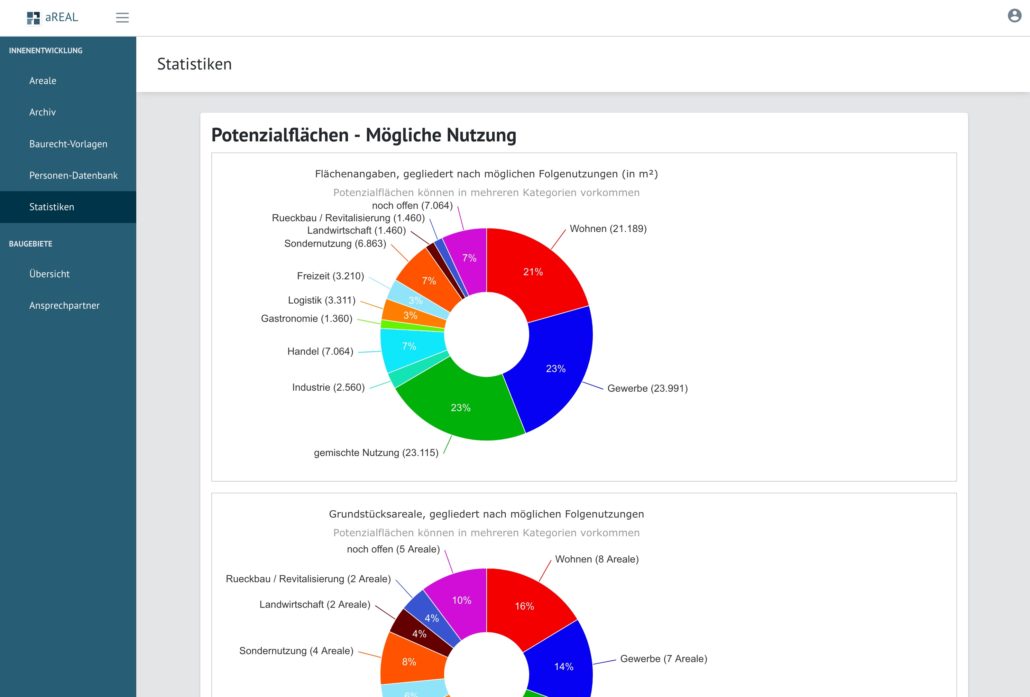1030x697 pixels.
Task: Click the label noch offen (5 Areale)
Action: 393,549
